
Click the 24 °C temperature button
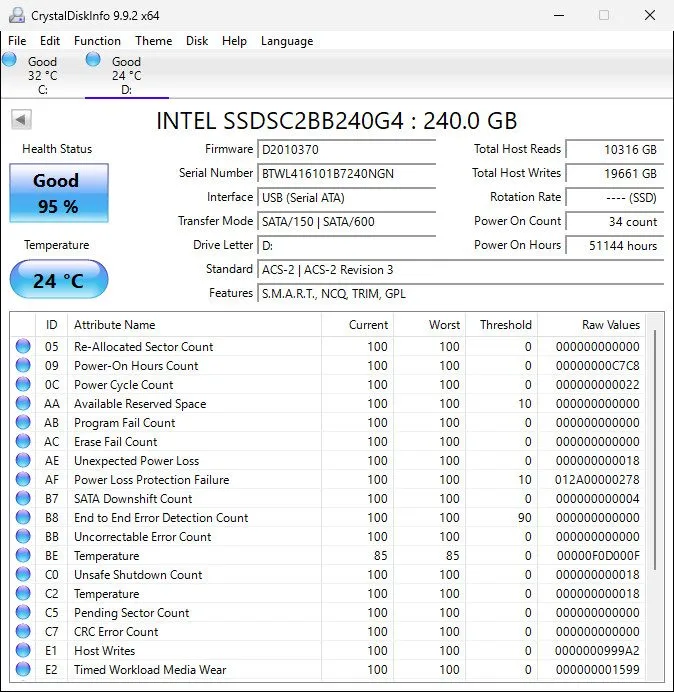pos(59,279)
